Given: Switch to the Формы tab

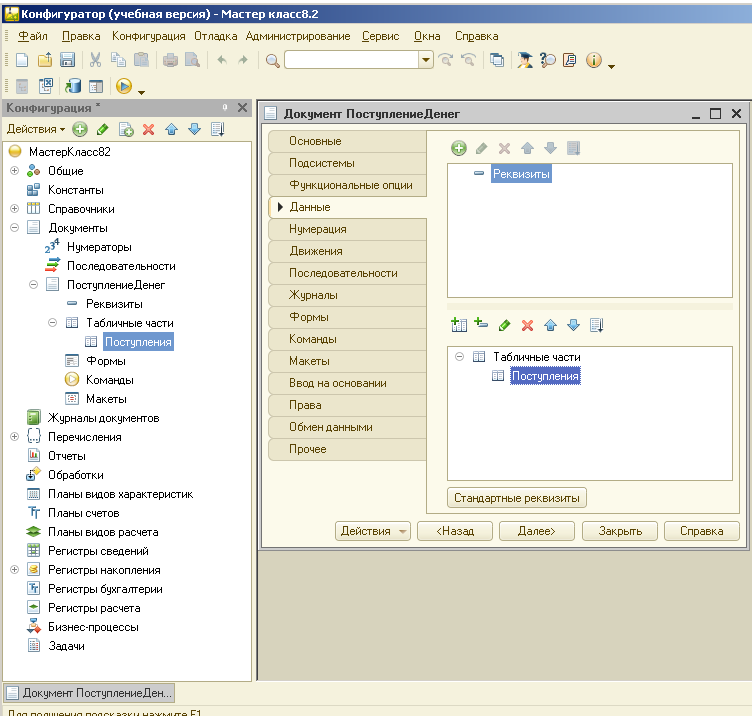Looking at the screenshot, I should point(307,317).
